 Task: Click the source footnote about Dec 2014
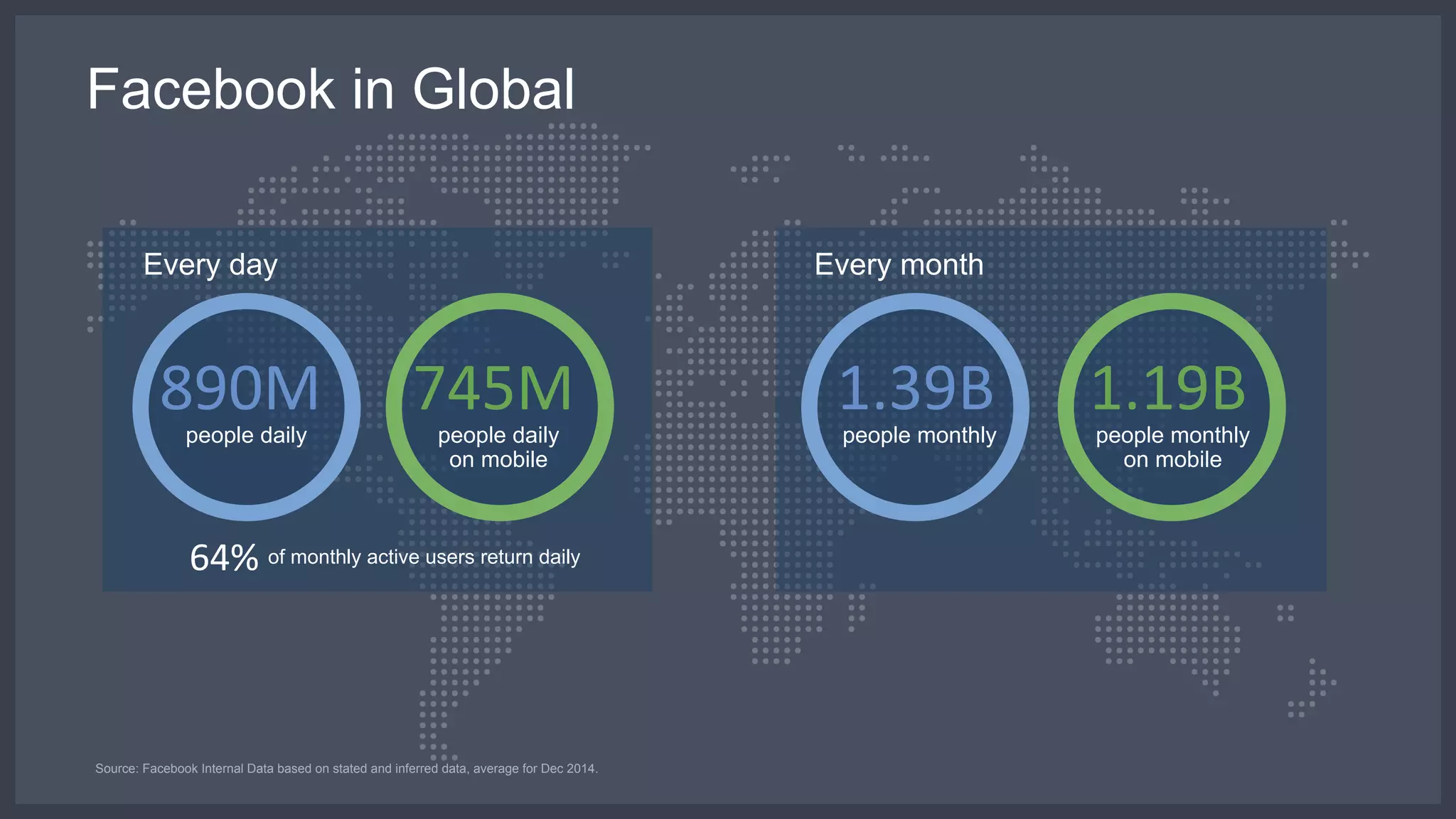[346, 769]
